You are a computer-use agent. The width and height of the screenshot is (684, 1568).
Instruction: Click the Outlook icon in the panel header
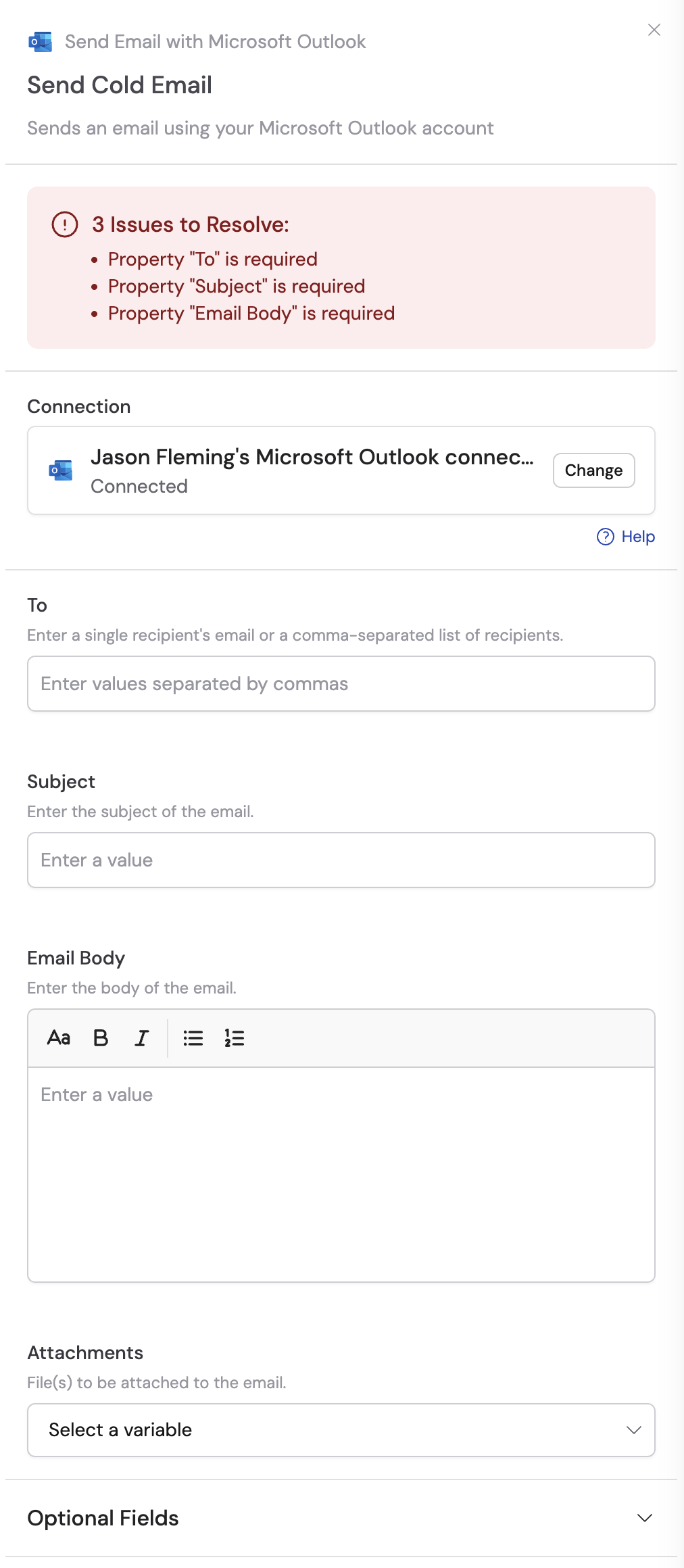[41, 42]
